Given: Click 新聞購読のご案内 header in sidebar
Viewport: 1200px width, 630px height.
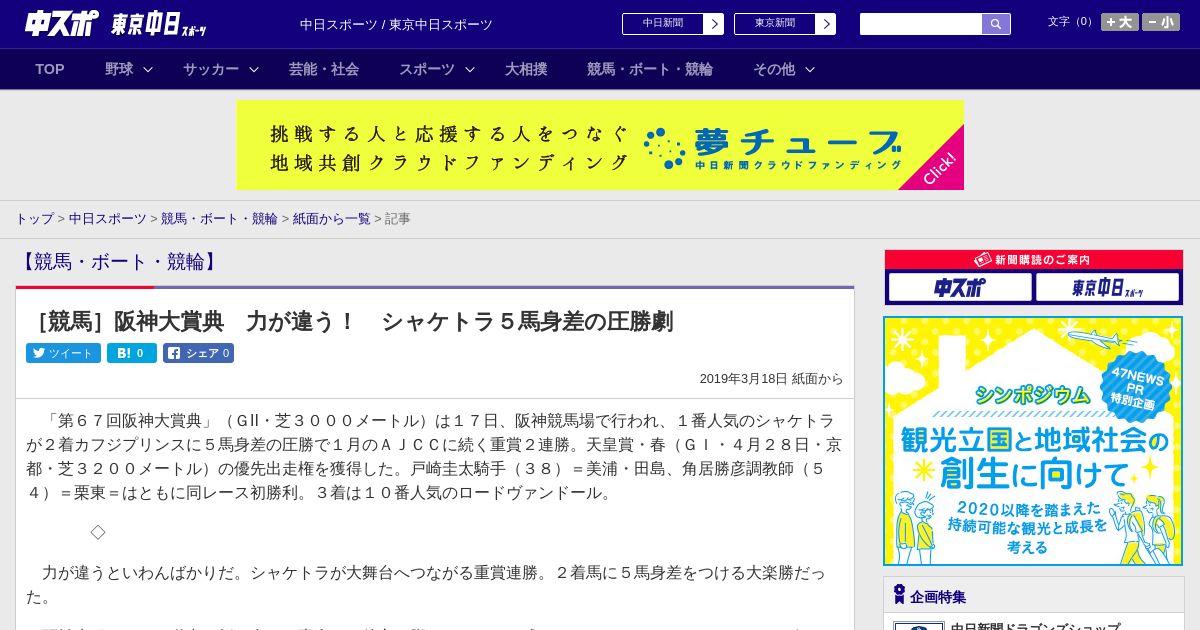Looking at the screenshot, I should (1034, 259).
